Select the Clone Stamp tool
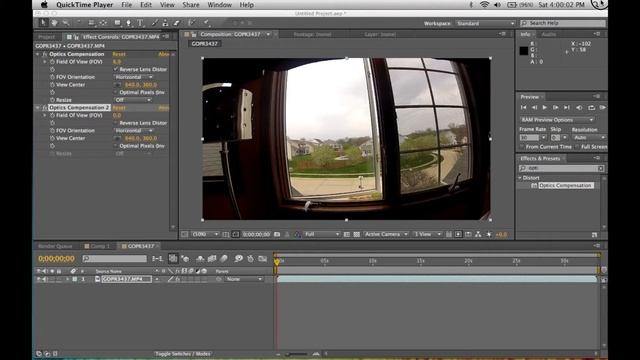The height and width of the screenshot is (360, 640). [165, 23]
